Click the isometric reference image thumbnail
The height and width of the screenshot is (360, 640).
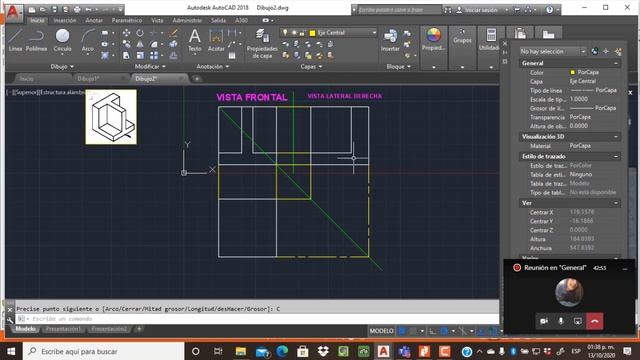pyautogui.click(x=111, y=117)
